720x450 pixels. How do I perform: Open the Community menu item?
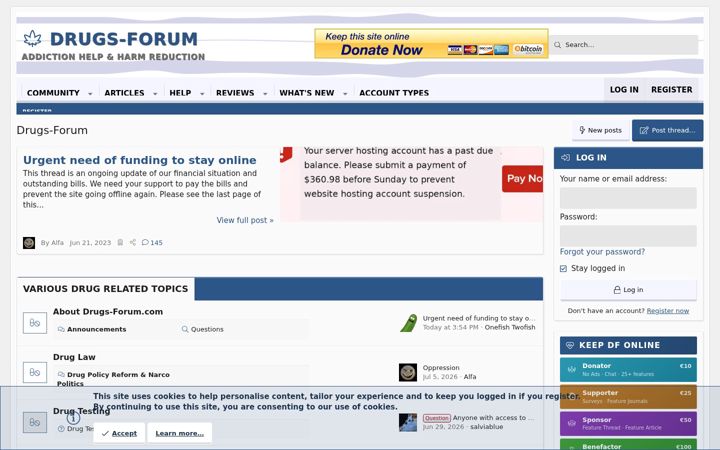(x=53, y=93)
